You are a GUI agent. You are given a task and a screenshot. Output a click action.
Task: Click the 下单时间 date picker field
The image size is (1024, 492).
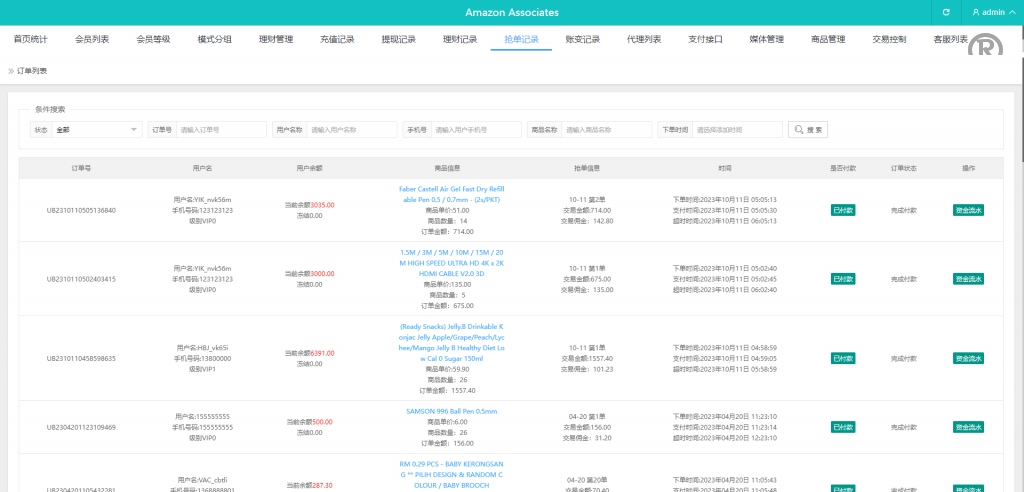coord(738,130)
